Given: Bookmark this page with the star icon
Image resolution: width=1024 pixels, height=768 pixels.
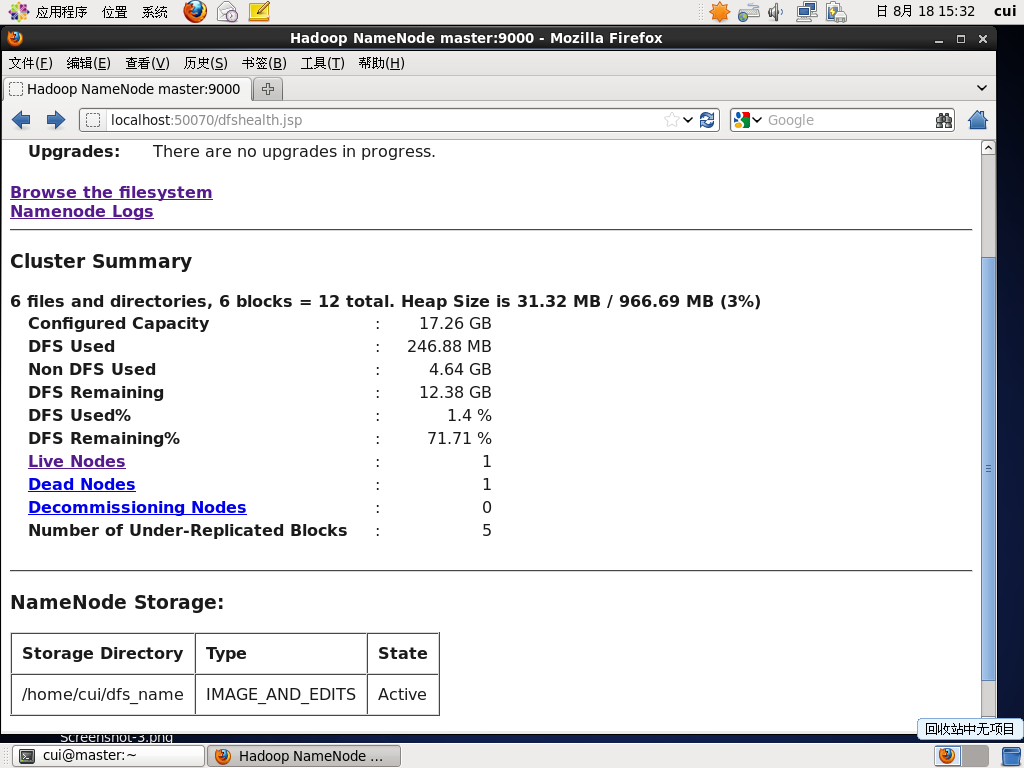Looking at the screenshot, I should [x=671, y=120].
